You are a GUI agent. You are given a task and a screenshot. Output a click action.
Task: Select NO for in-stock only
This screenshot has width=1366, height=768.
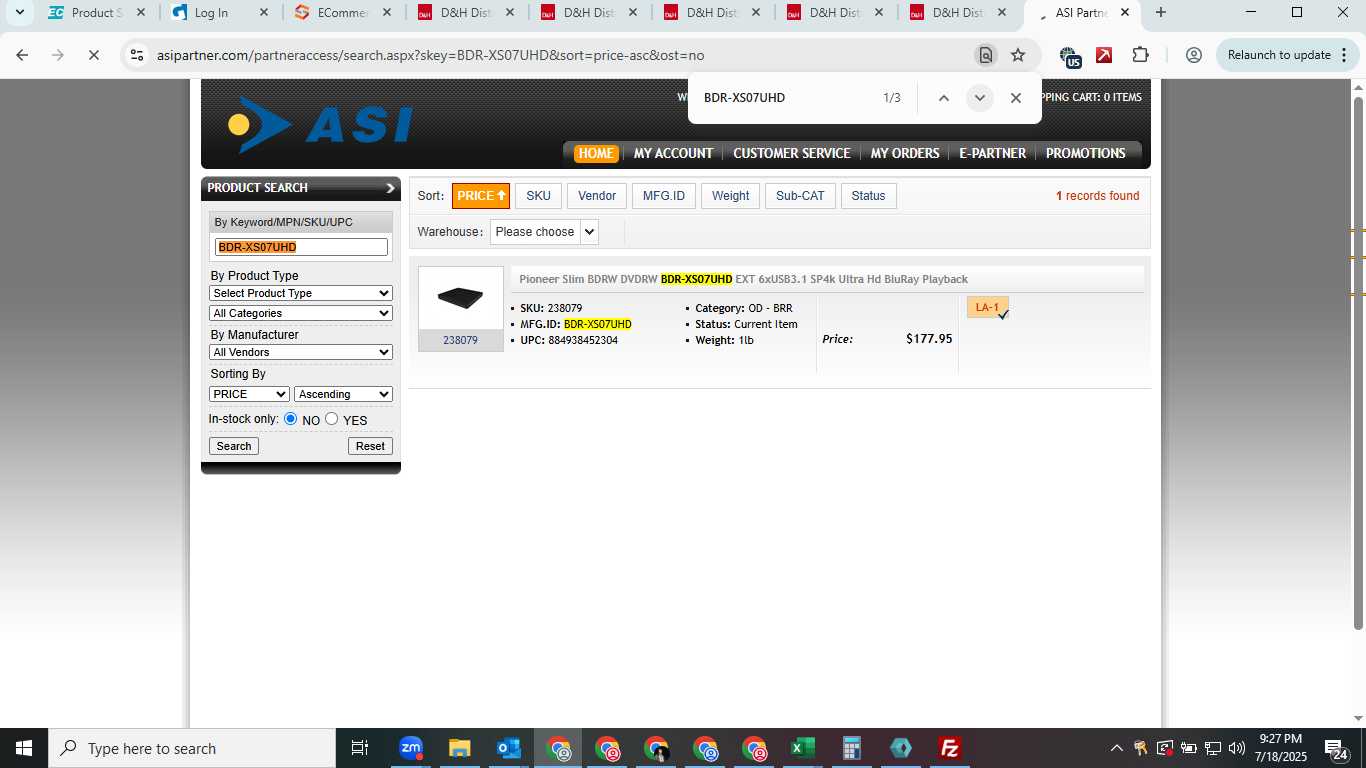[291, 419]
